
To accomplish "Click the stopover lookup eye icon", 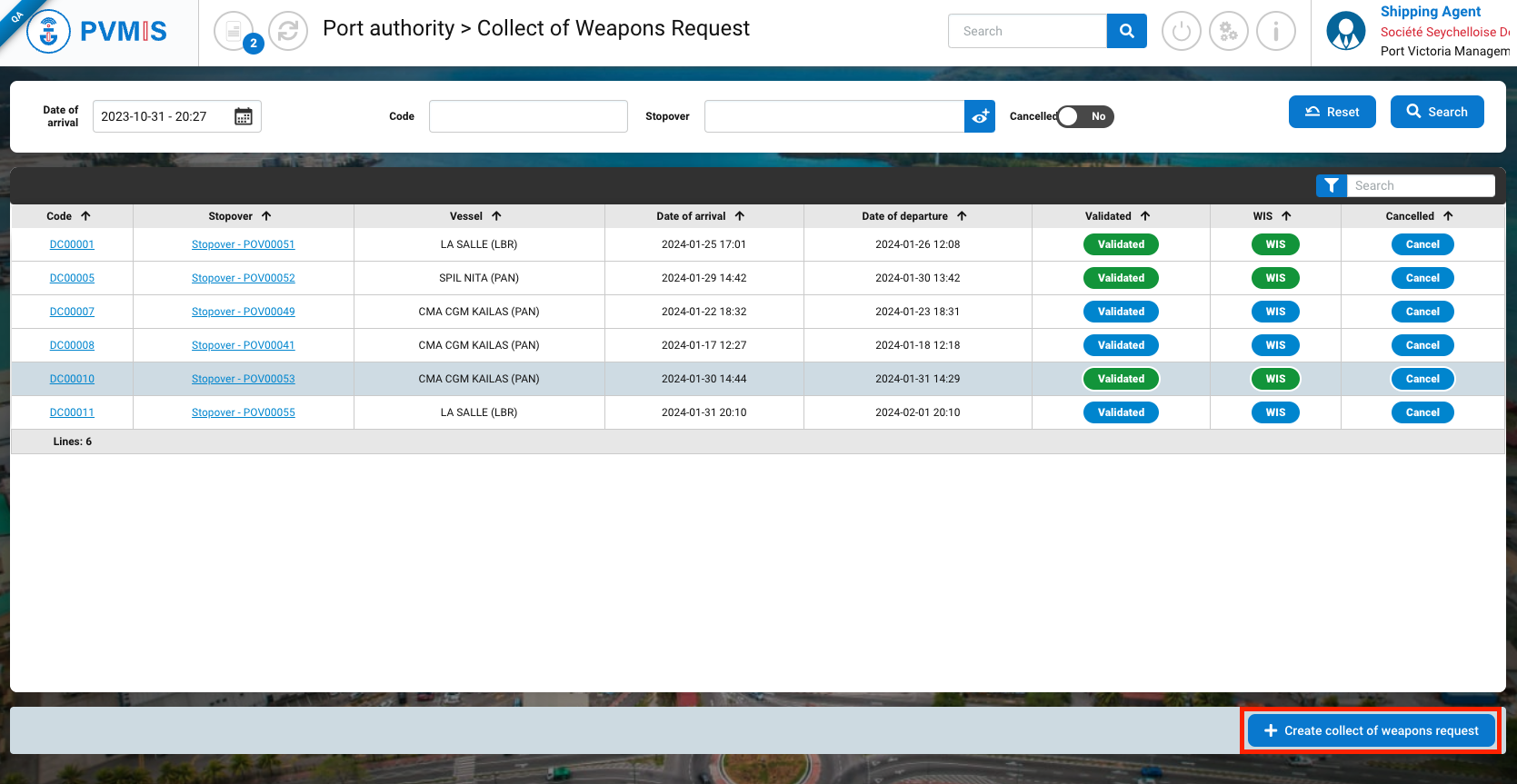I will [980, 116].
